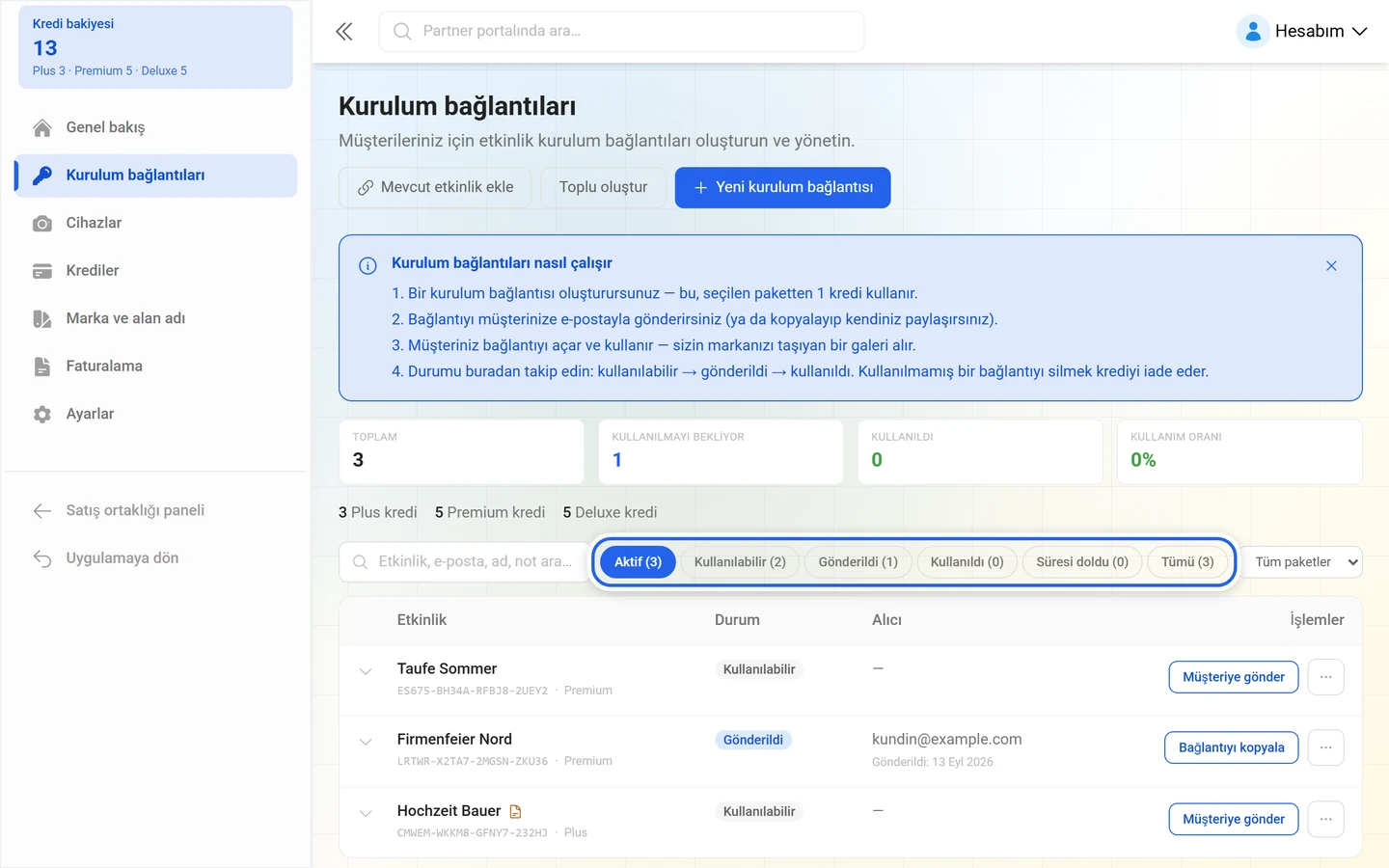The width and height of the screenshot is (1389, 868).
Task: Click the Gönderildi status badge of Firmenfeier Nord
Action: pyautogui.click(x=753, y=740)
